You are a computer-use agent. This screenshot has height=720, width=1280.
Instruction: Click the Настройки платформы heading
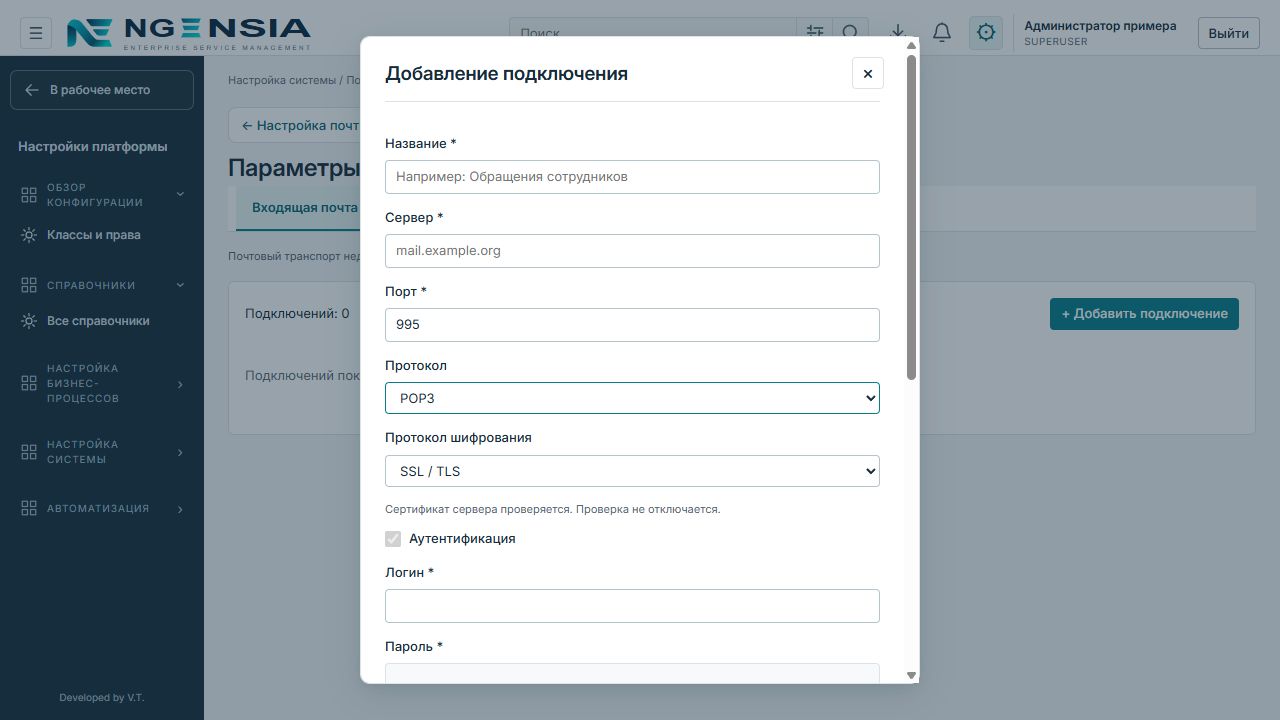pos(93,147)
